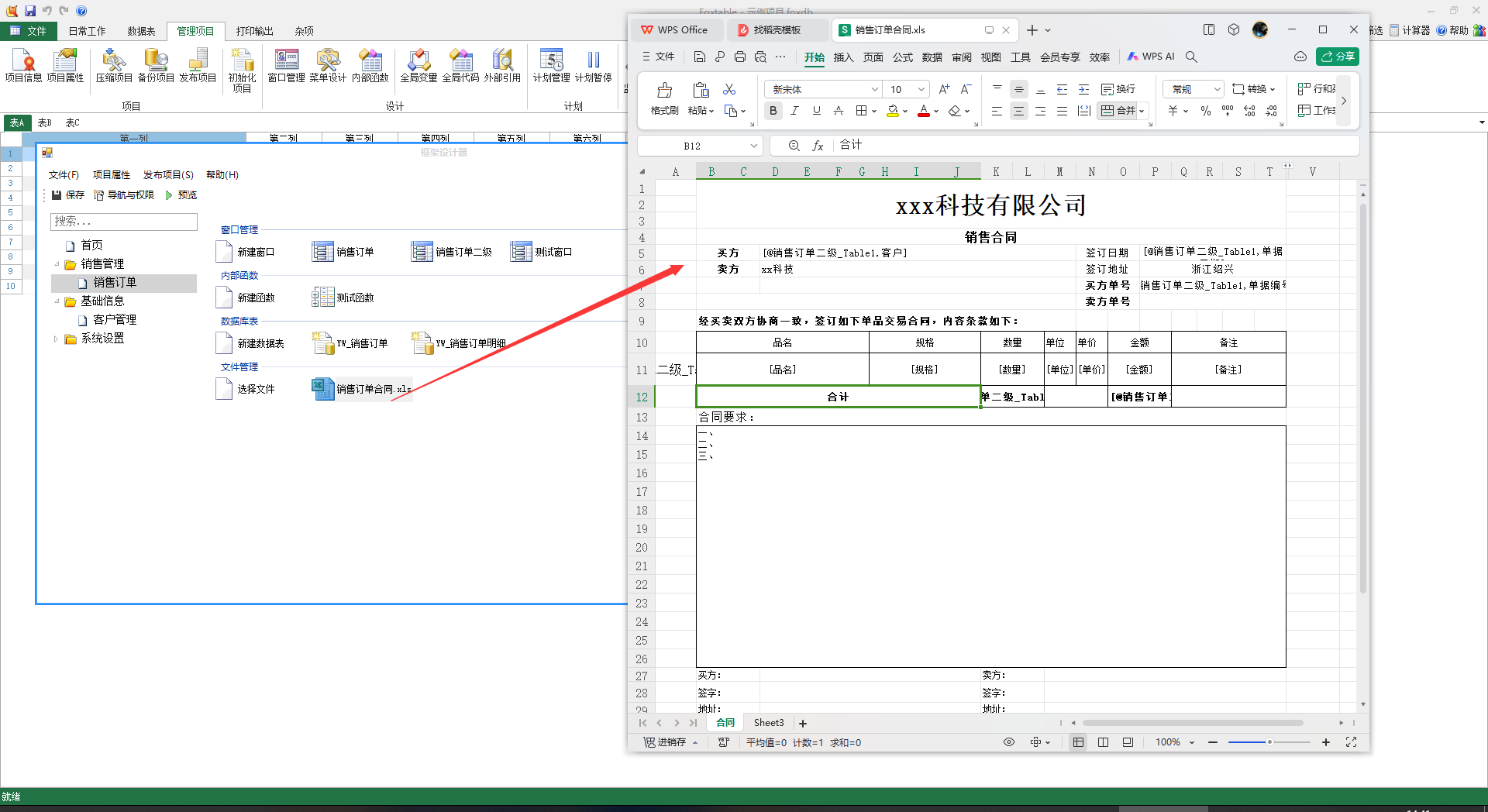
Task: Click the red font color swatch button
Action: pos(923,111)
